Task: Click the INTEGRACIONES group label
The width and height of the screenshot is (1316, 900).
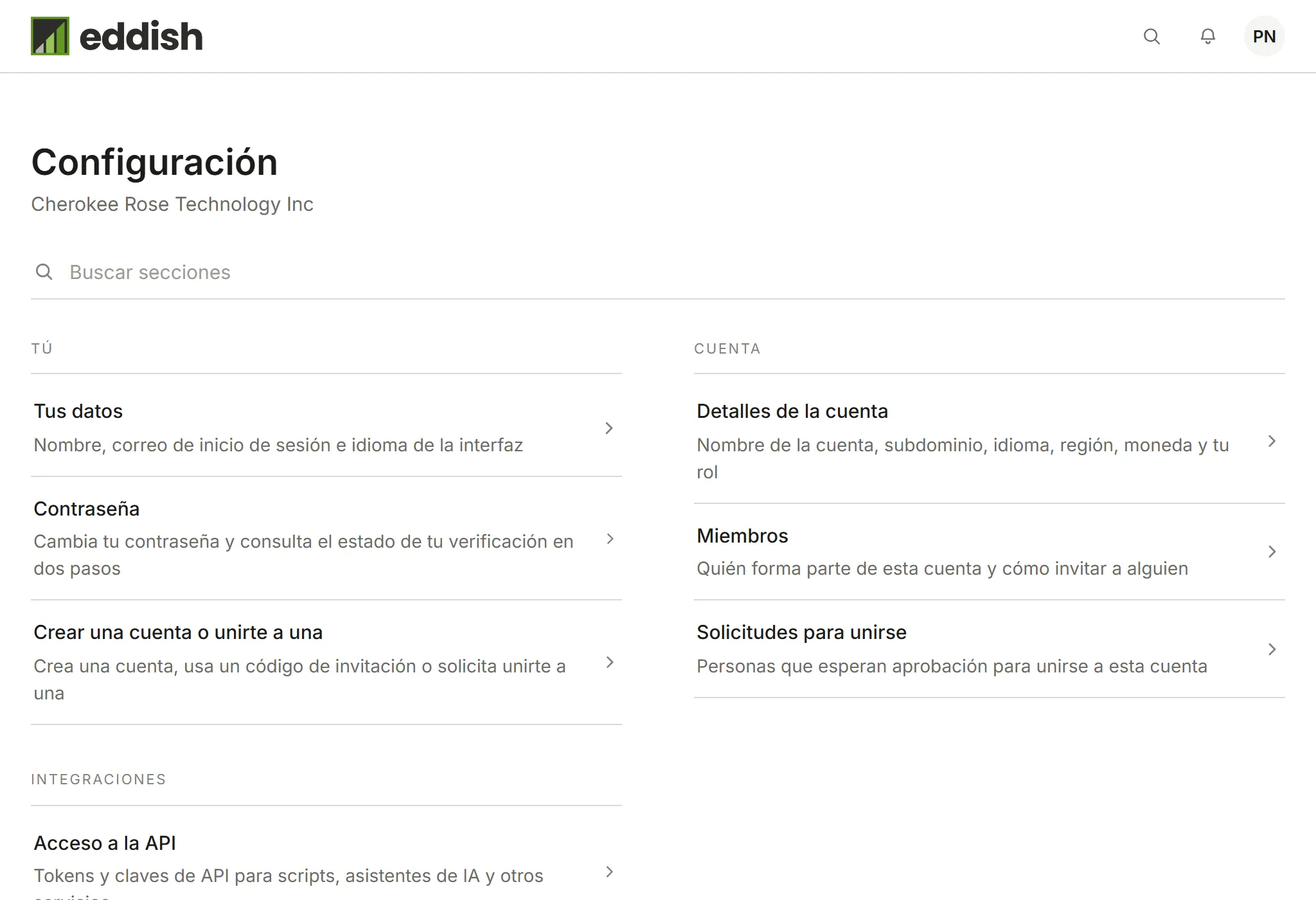Action: click(98, 779)
